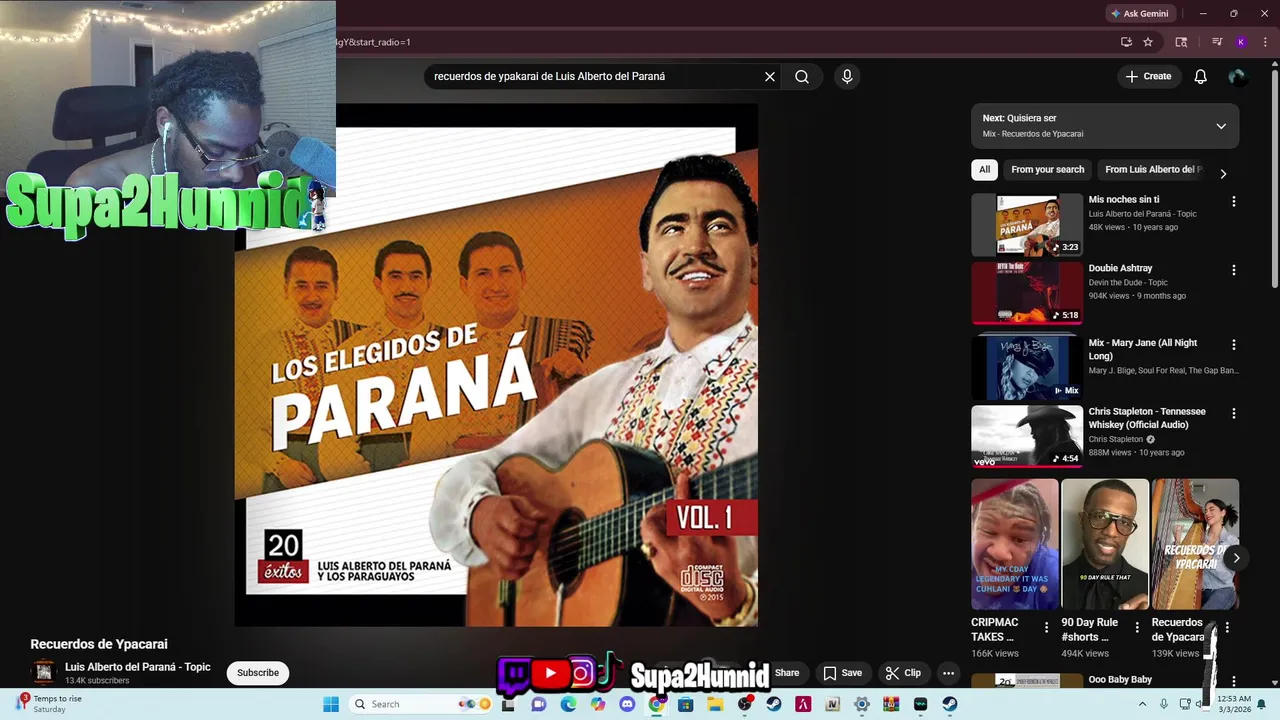
Task: Open WinRAR from the taskbar
Action: 891,704
